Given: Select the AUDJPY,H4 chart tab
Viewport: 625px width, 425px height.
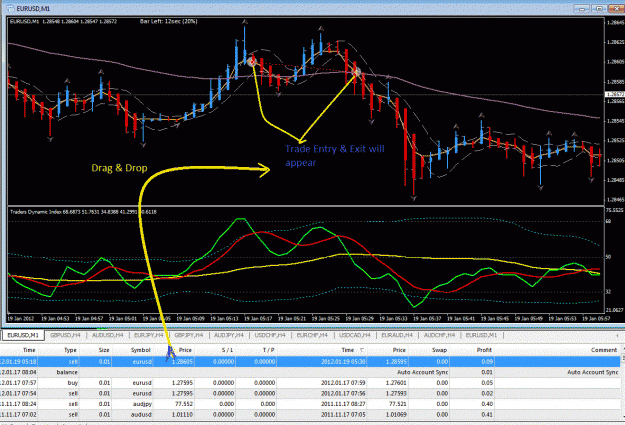Looking at the screenshot, I should pyautogui.click(x=229, y=335).
